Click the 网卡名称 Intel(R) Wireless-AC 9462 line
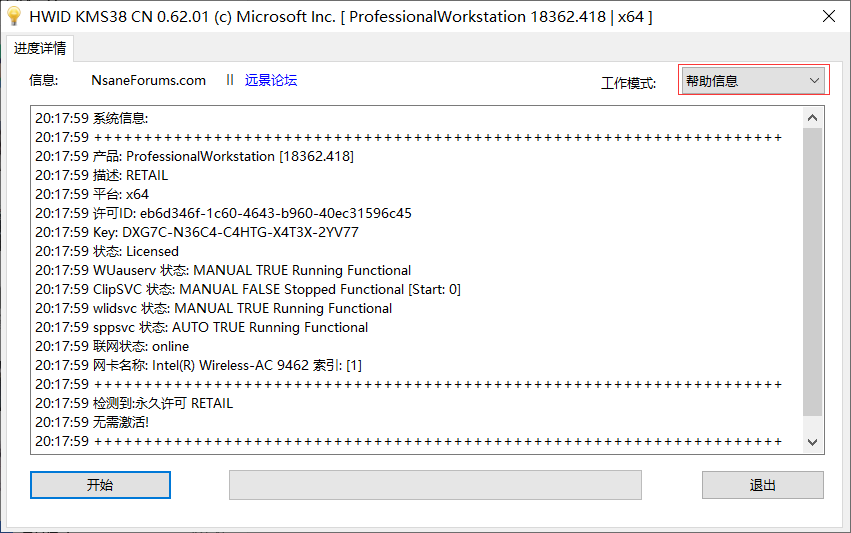 pyautogui.click(x=199, y=365)
